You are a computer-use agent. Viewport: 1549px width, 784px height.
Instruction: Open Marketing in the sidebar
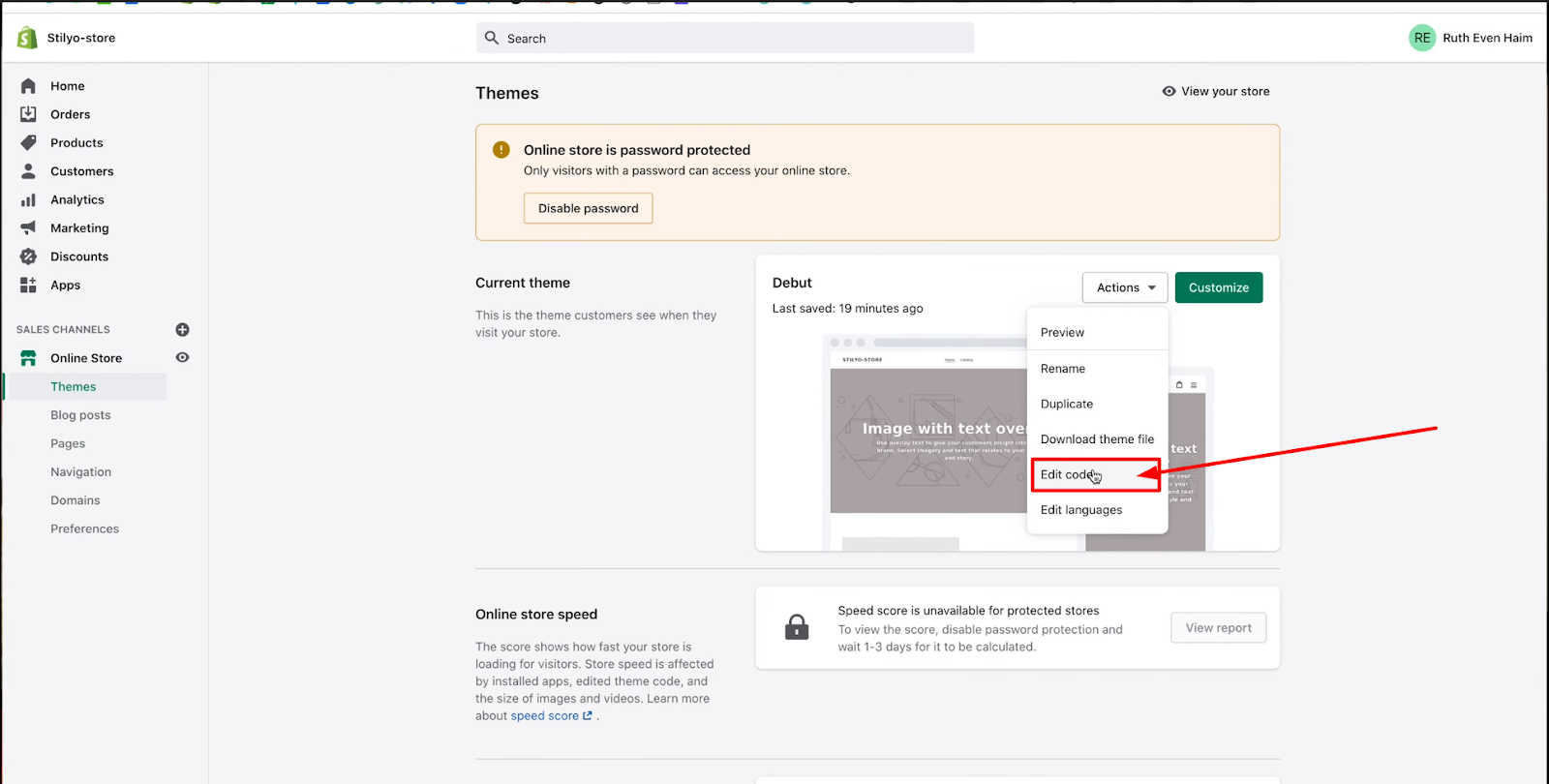[79, 228]
